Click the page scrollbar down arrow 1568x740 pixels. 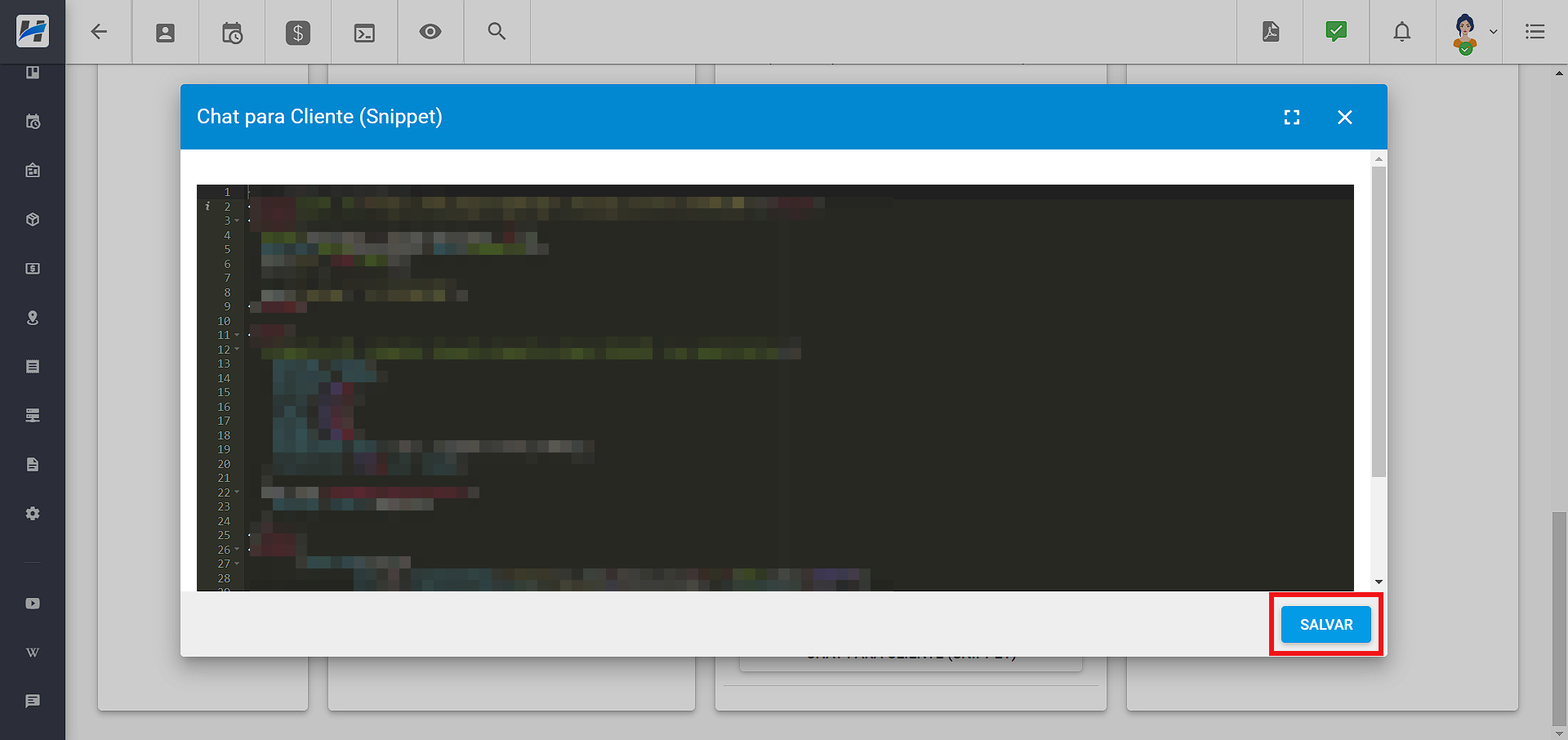click(1560, 732)
